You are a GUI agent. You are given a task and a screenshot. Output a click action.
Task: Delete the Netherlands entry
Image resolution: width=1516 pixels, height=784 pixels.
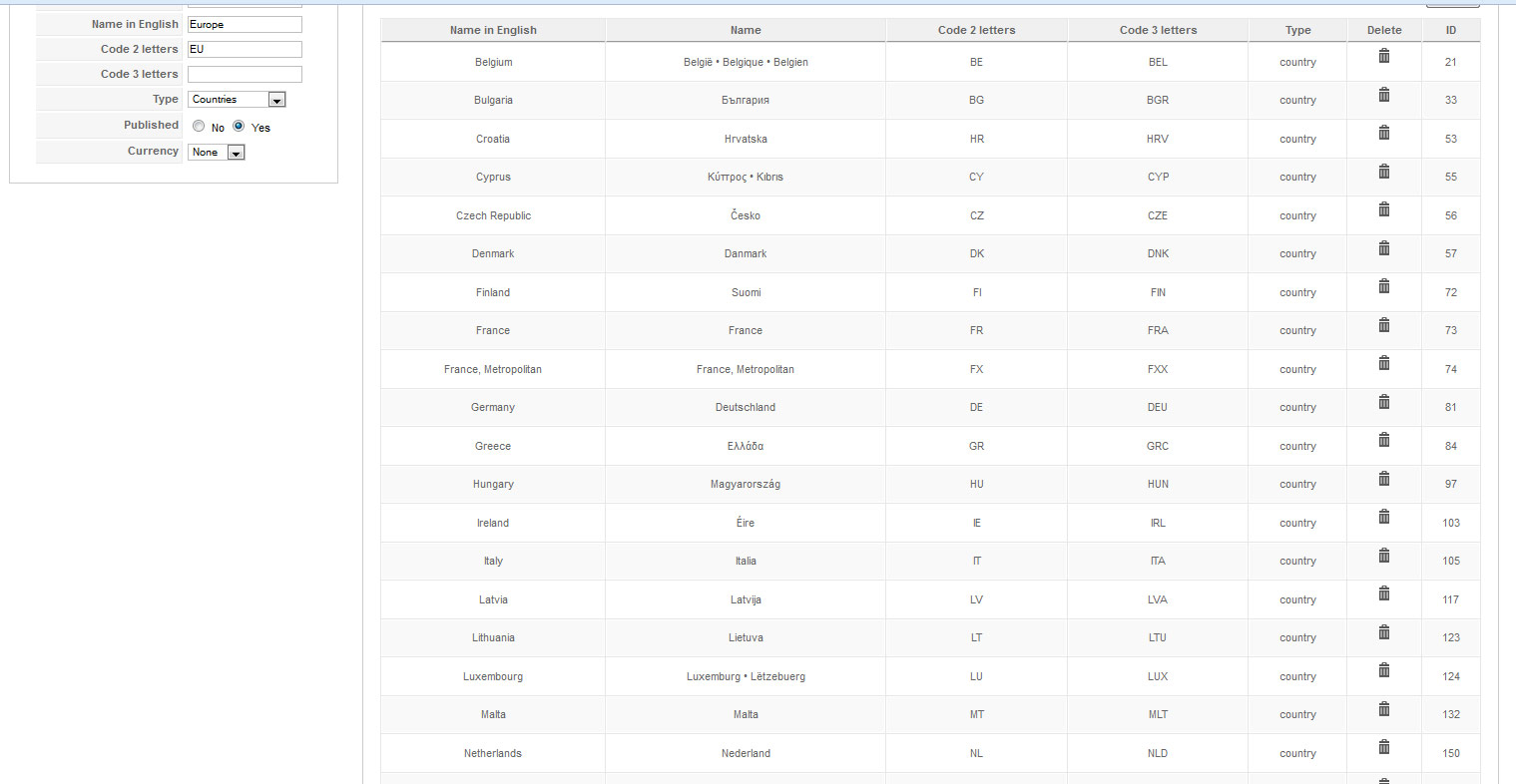pos(1384,747)
